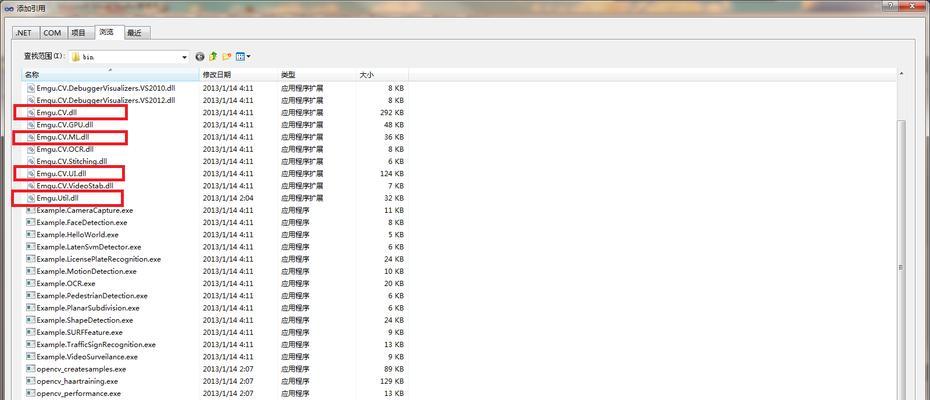Click the icon of Example.HelloWorld.exe
This screenshot has width=930, height=400.
click(31, 234)
